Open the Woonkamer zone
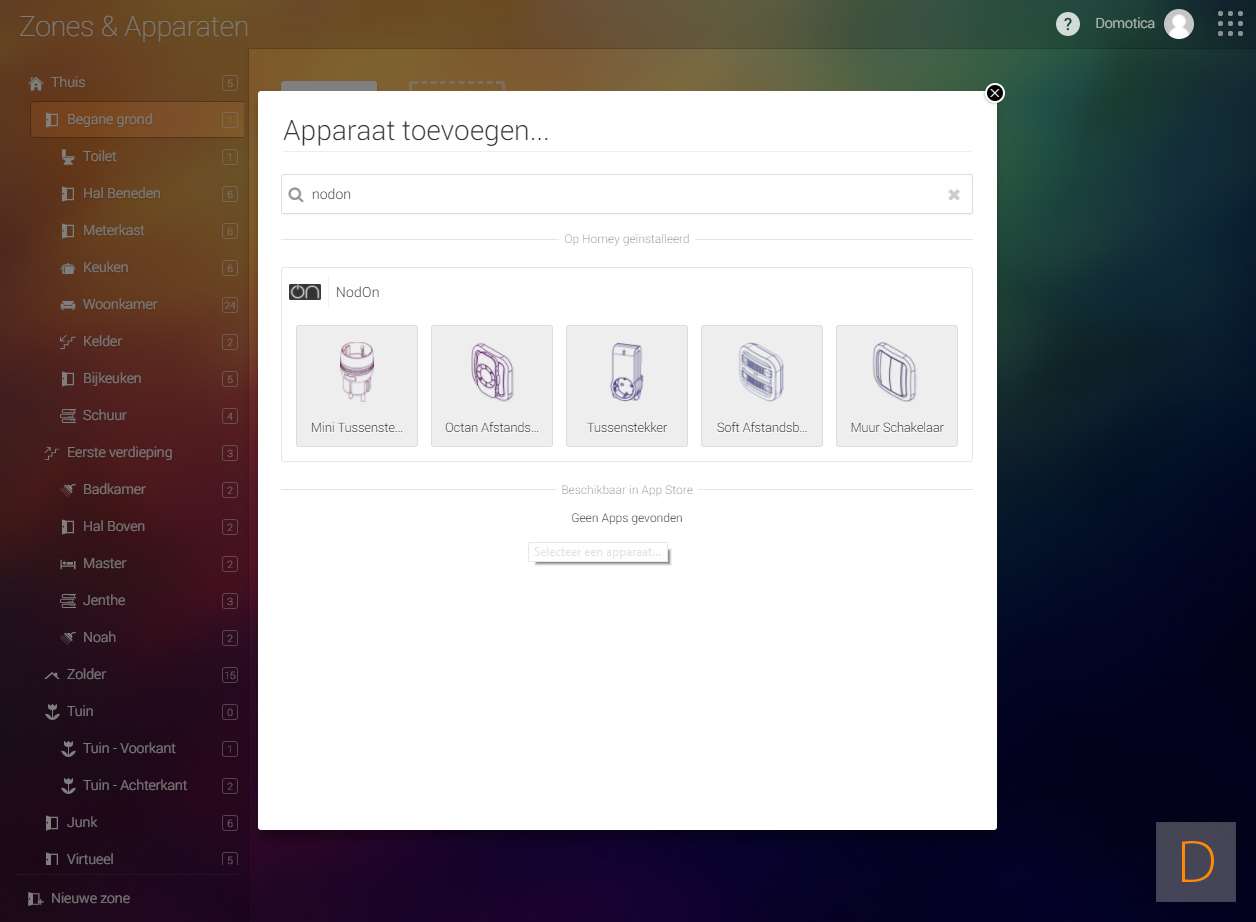 pos(120,304)
